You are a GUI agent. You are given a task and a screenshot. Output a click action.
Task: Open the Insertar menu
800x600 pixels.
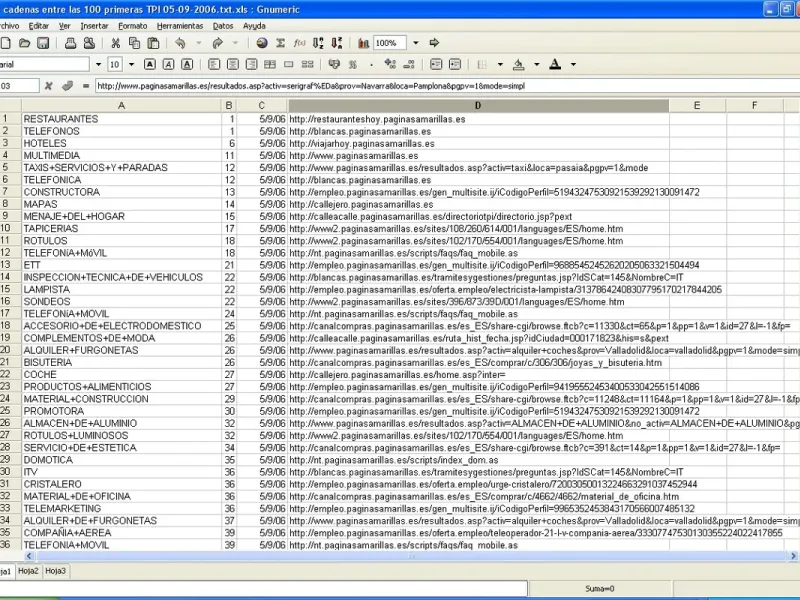coord(94,26)
